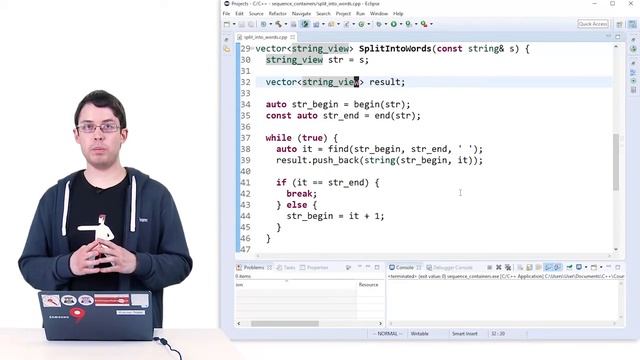Image resolution: width=640 pixels, height=360 pixels.
Task: Open the Run menu
Action: 360,13
